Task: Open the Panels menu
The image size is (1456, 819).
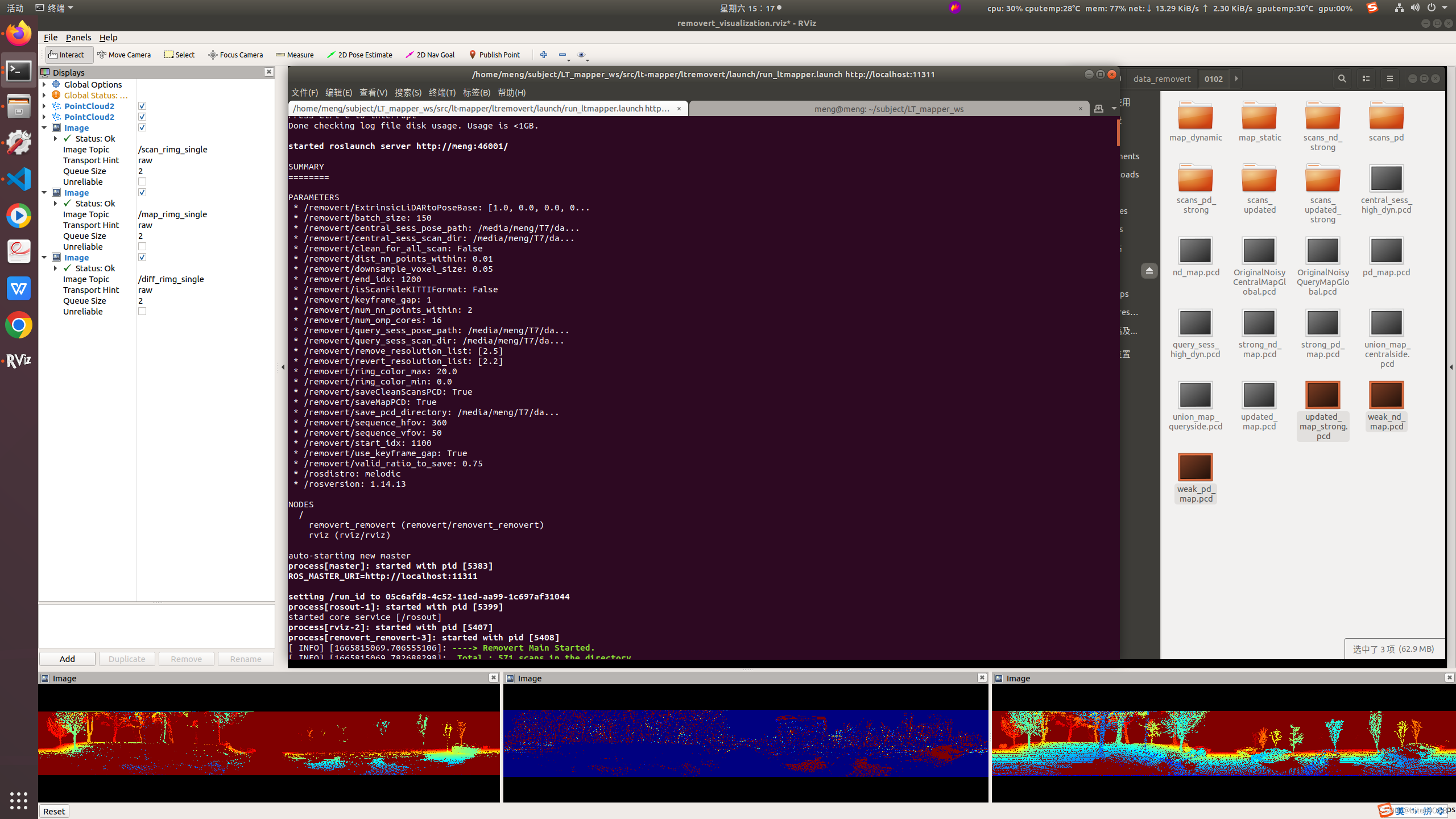Action: (78, 37)
